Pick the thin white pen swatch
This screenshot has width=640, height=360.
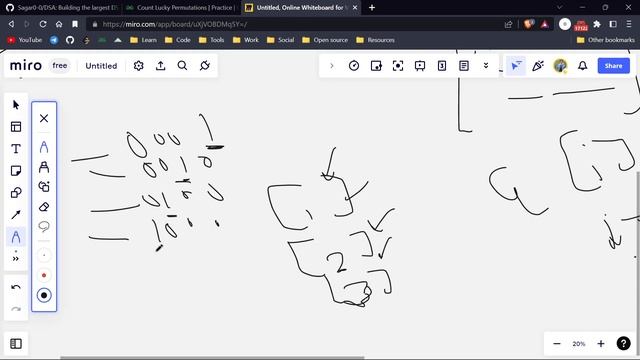point(44,256)
